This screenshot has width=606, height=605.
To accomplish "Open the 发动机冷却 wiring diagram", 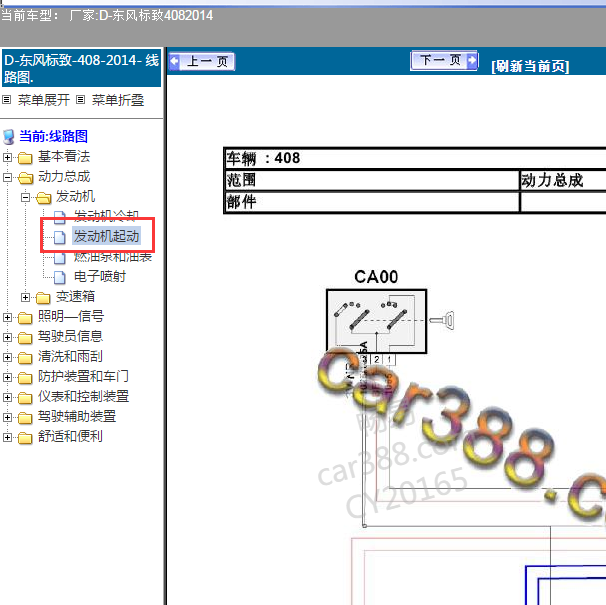I will click(106, 216).
